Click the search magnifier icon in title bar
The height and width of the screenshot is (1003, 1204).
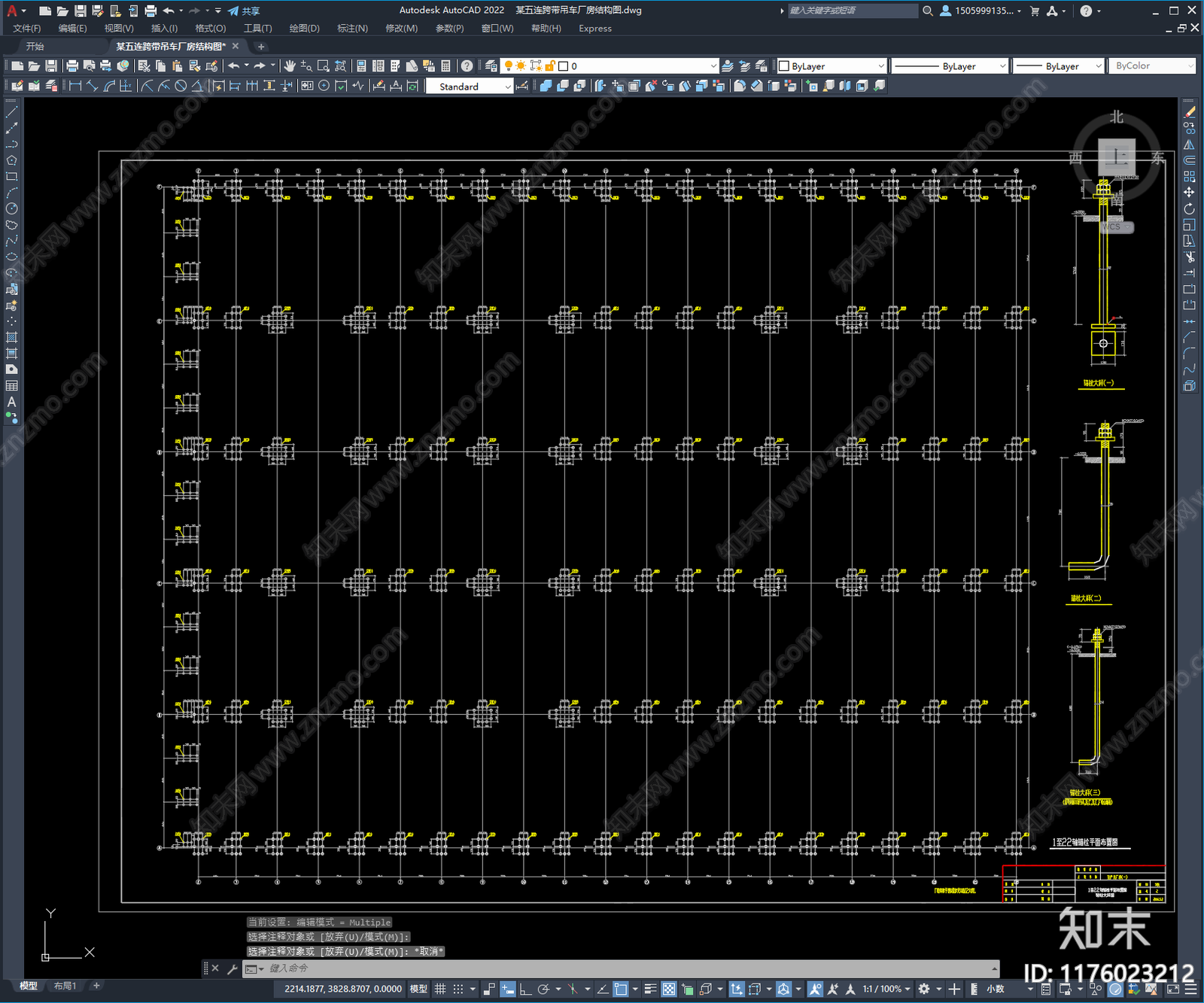(x=928, y=11)
